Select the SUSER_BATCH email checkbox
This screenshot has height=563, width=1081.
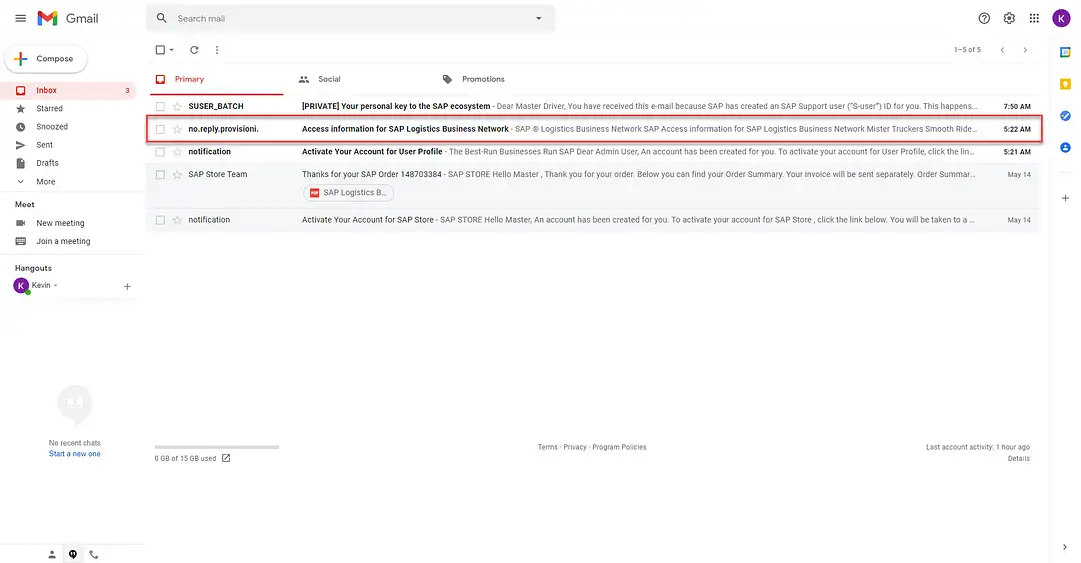(x=160, y=106)
